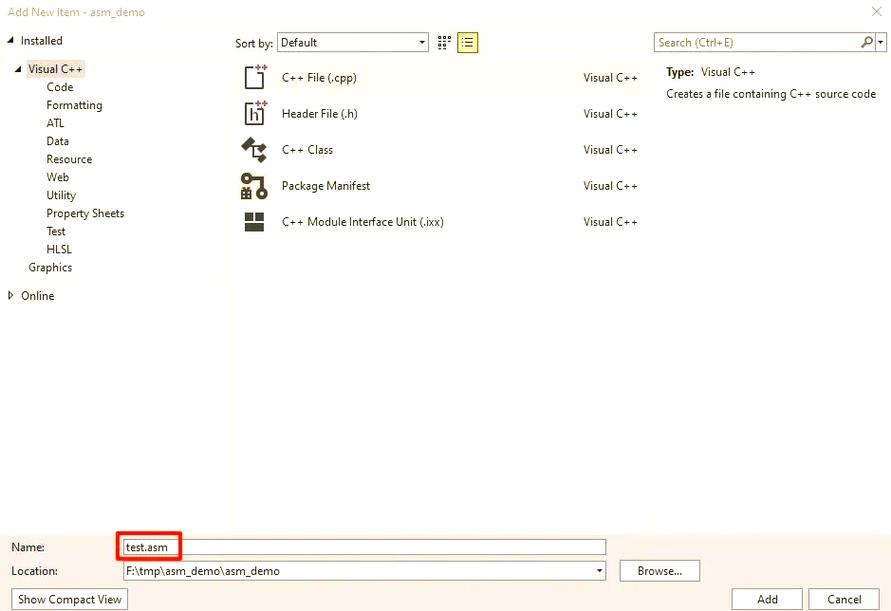Screen dimensions: 891x611
Task: Click the Package Manifest template icon
Action: point(254,186)
